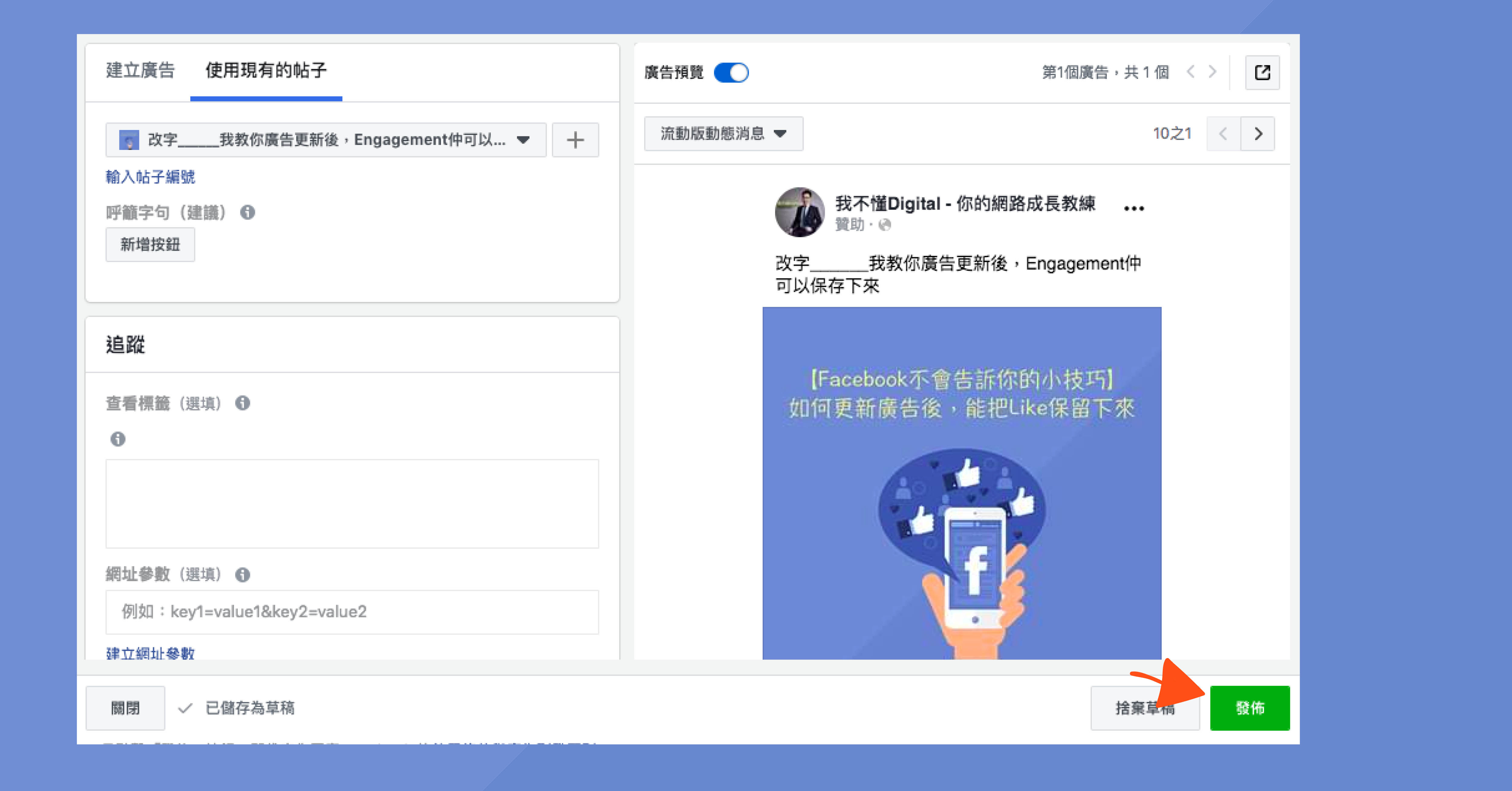This screenshot has width=1512, height=791.
Task: Open the existing post selector dropdown
Action: tap(326, 140)
